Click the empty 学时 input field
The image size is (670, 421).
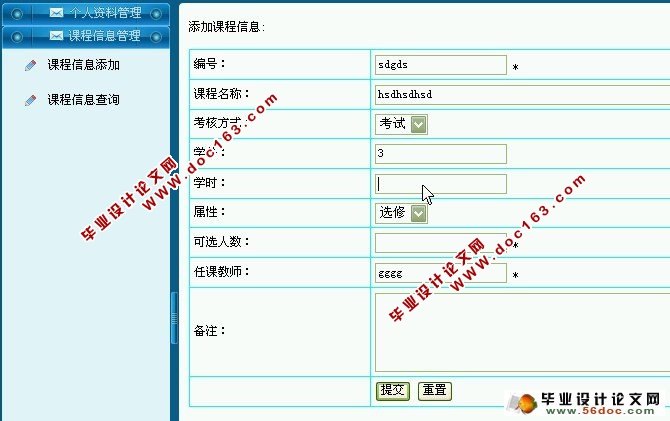coord(441,184)
